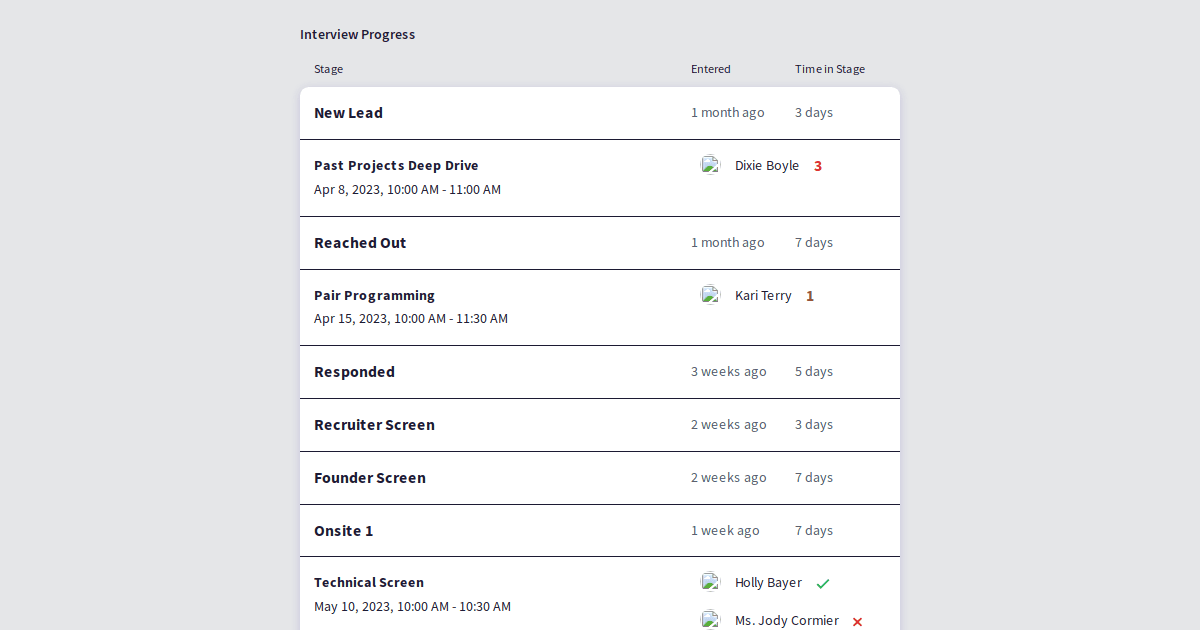This screenshot has width=1200, height=630.
Task: Click the Entered column header
Action: (x=711, y=69)
